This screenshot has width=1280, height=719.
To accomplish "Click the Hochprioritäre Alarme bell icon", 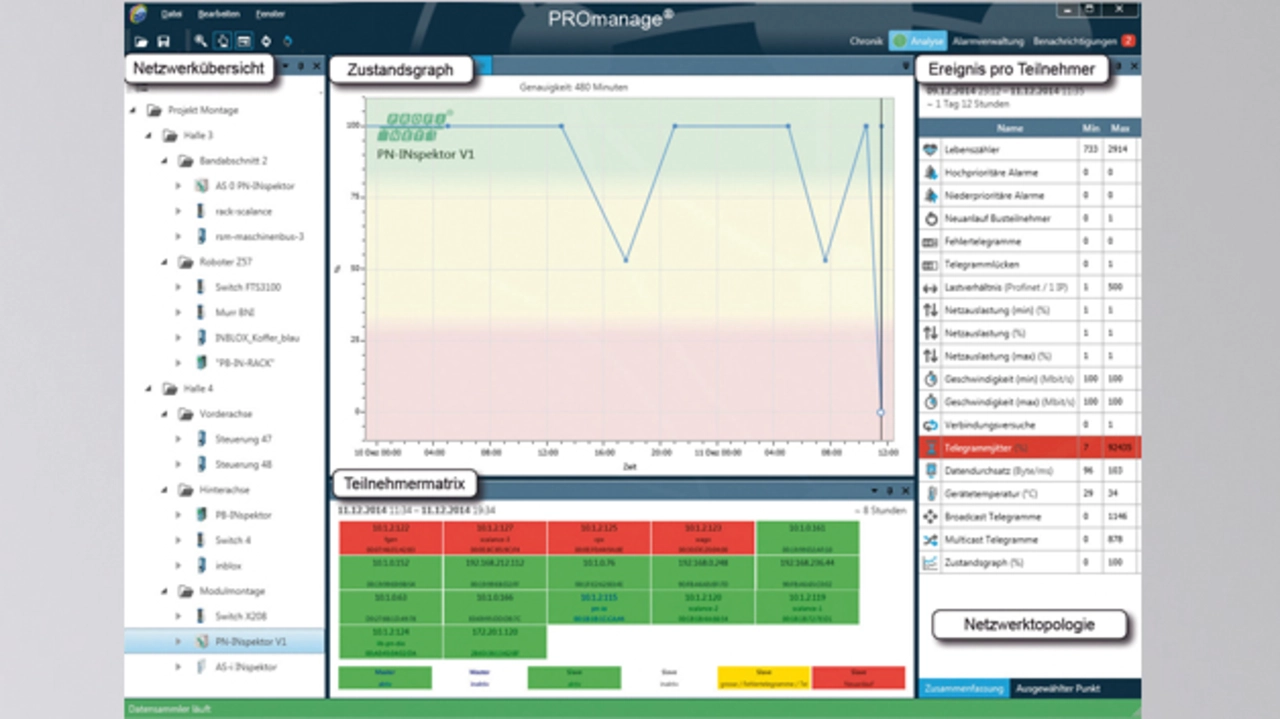I will click(930, 172).
